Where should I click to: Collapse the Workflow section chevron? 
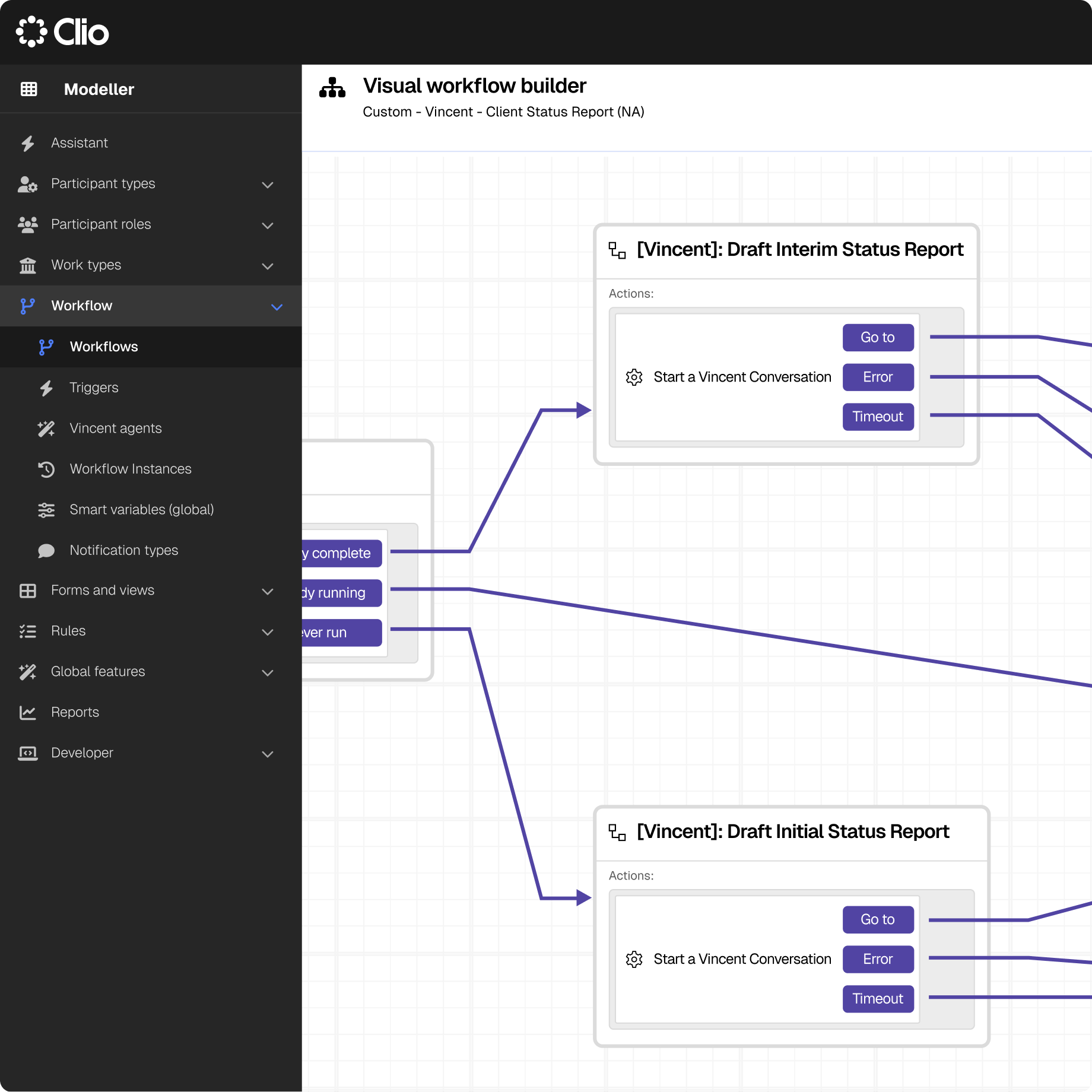[x=277, y=307]
